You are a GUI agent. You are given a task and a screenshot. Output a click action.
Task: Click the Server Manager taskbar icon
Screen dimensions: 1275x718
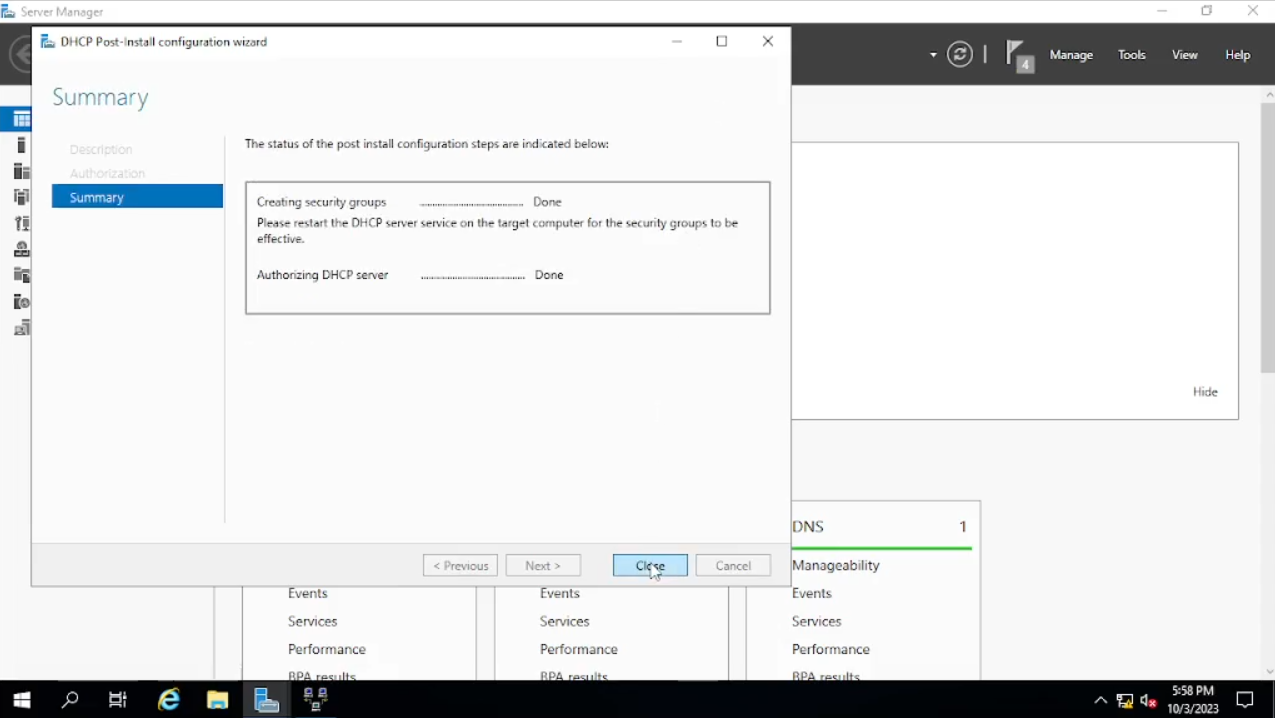(x=266, y=700)
